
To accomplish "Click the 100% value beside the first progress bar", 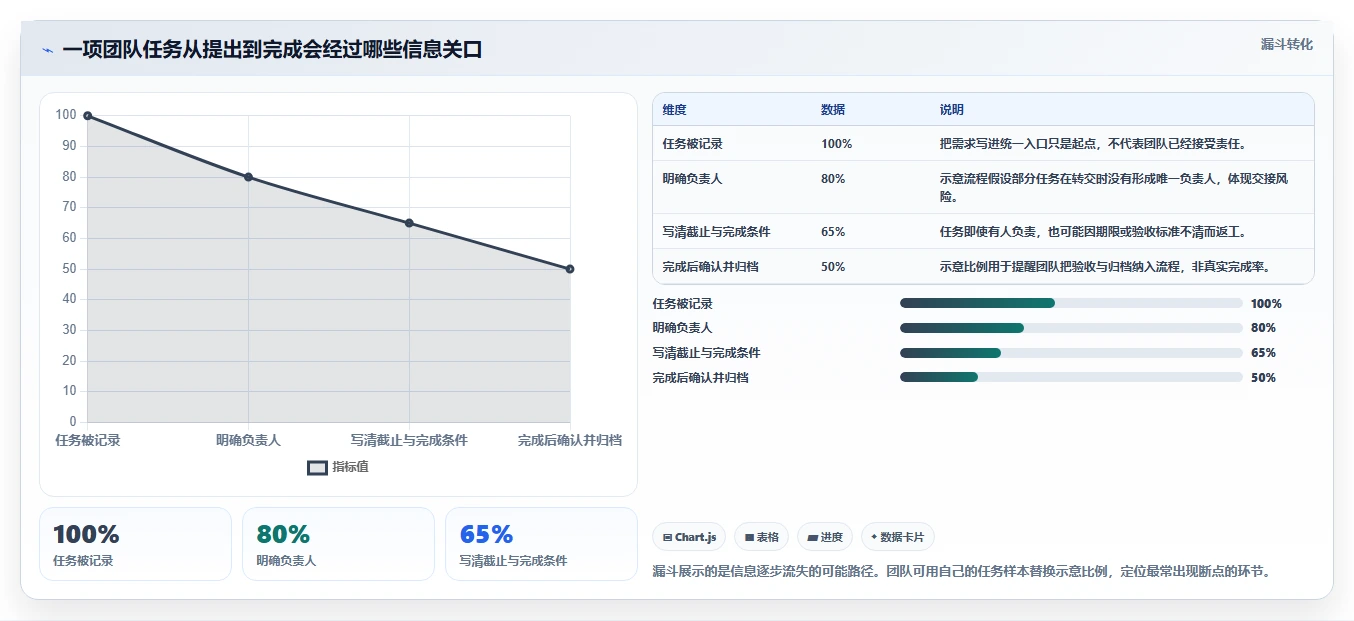I will (1266, 303).
